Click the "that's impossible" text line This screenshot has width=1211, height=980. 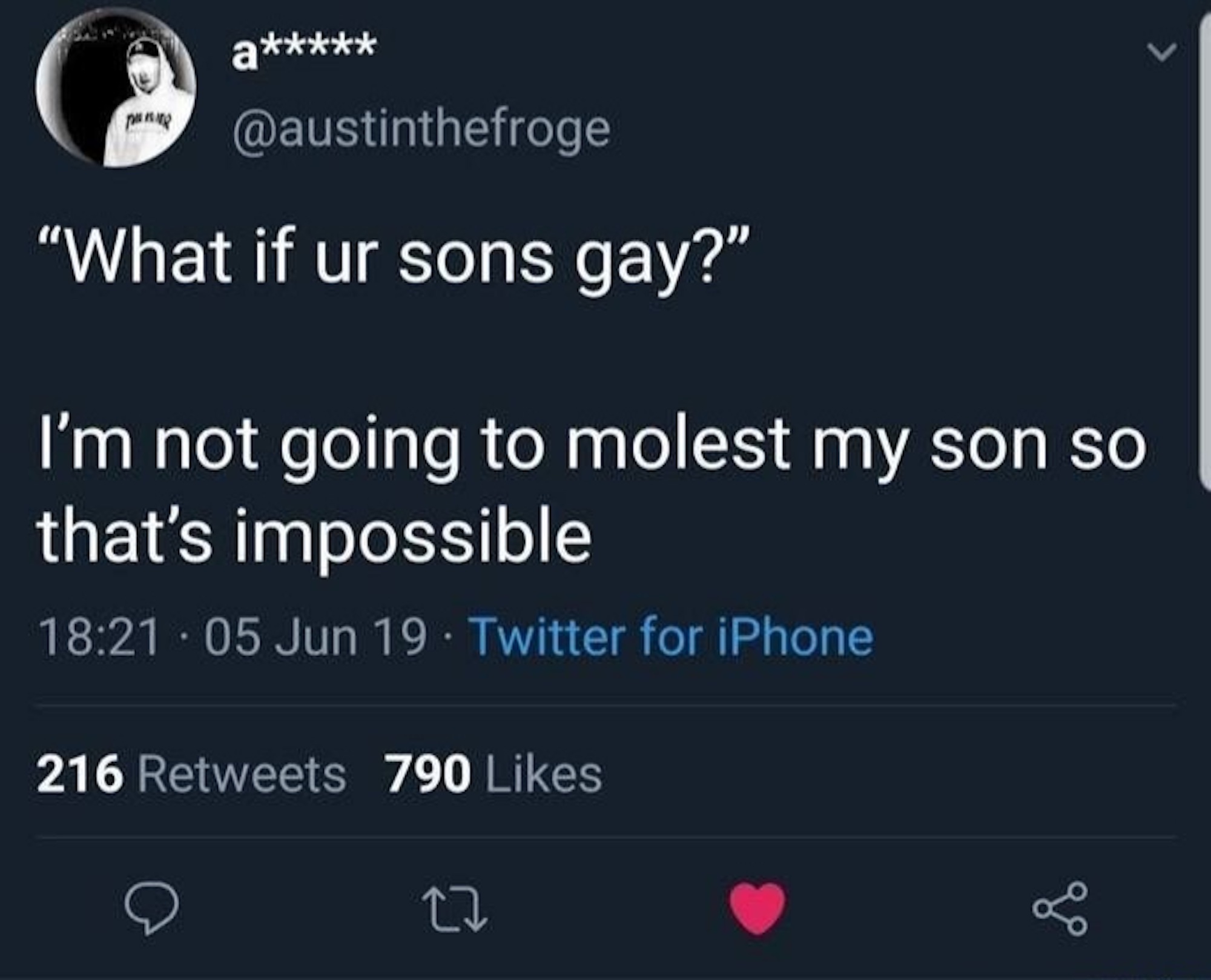pyautogui.click(x=314, y=535)
